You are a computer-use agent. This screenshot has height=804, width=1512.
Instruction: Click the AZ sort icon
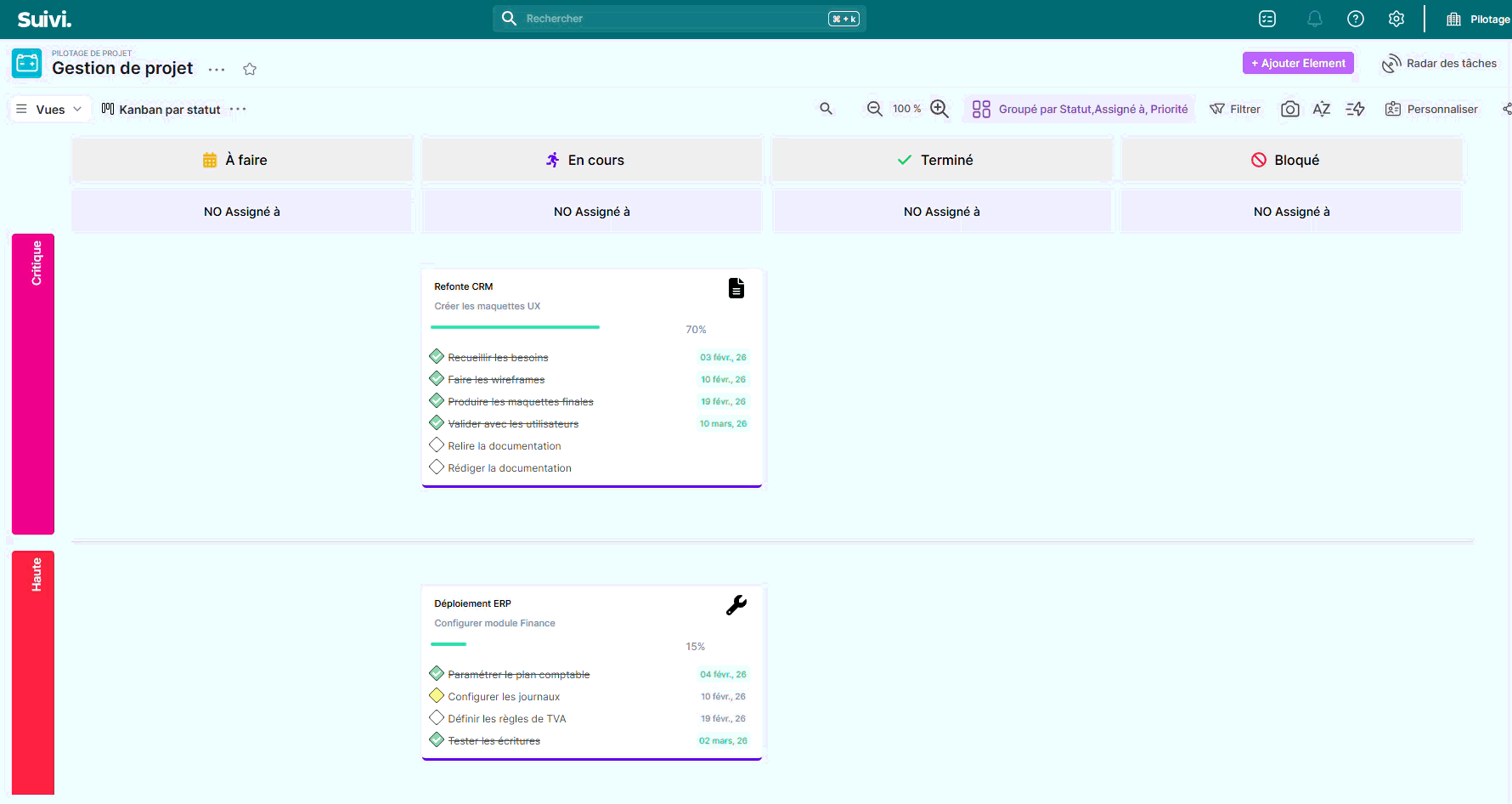pyautogui.click(x=1321, y=109)
